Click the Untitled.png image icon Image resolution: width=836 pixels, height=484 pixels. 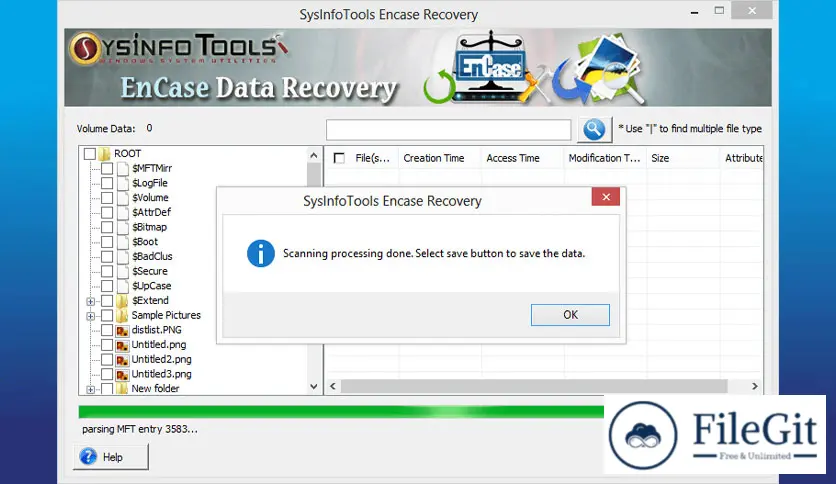[123, 345]
